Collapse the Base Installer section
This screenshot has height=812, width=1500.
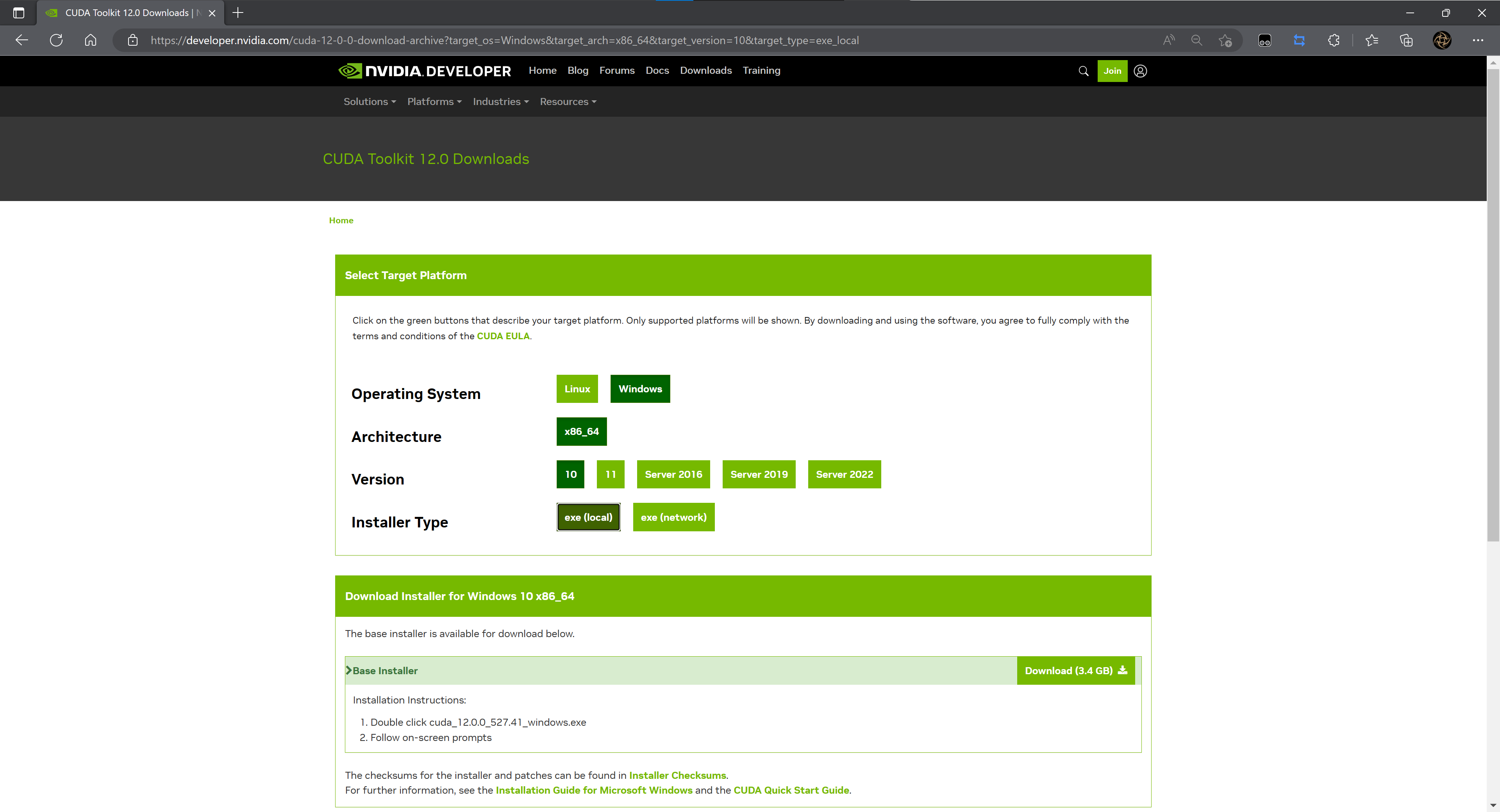[382, 671]
